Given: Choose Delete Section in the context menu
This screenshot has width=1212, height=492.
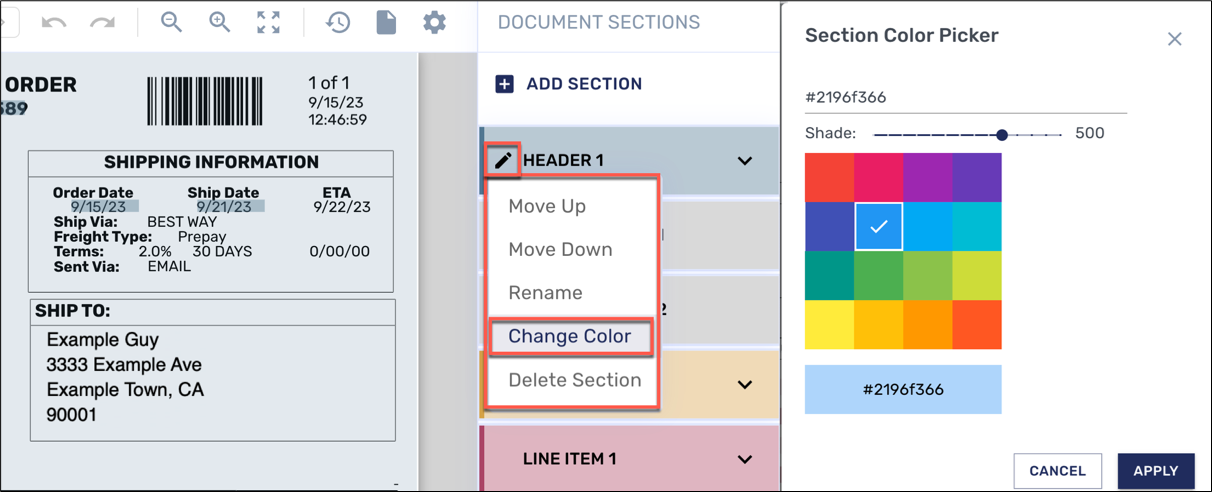Looking at the screenshot, I should 574,380.
